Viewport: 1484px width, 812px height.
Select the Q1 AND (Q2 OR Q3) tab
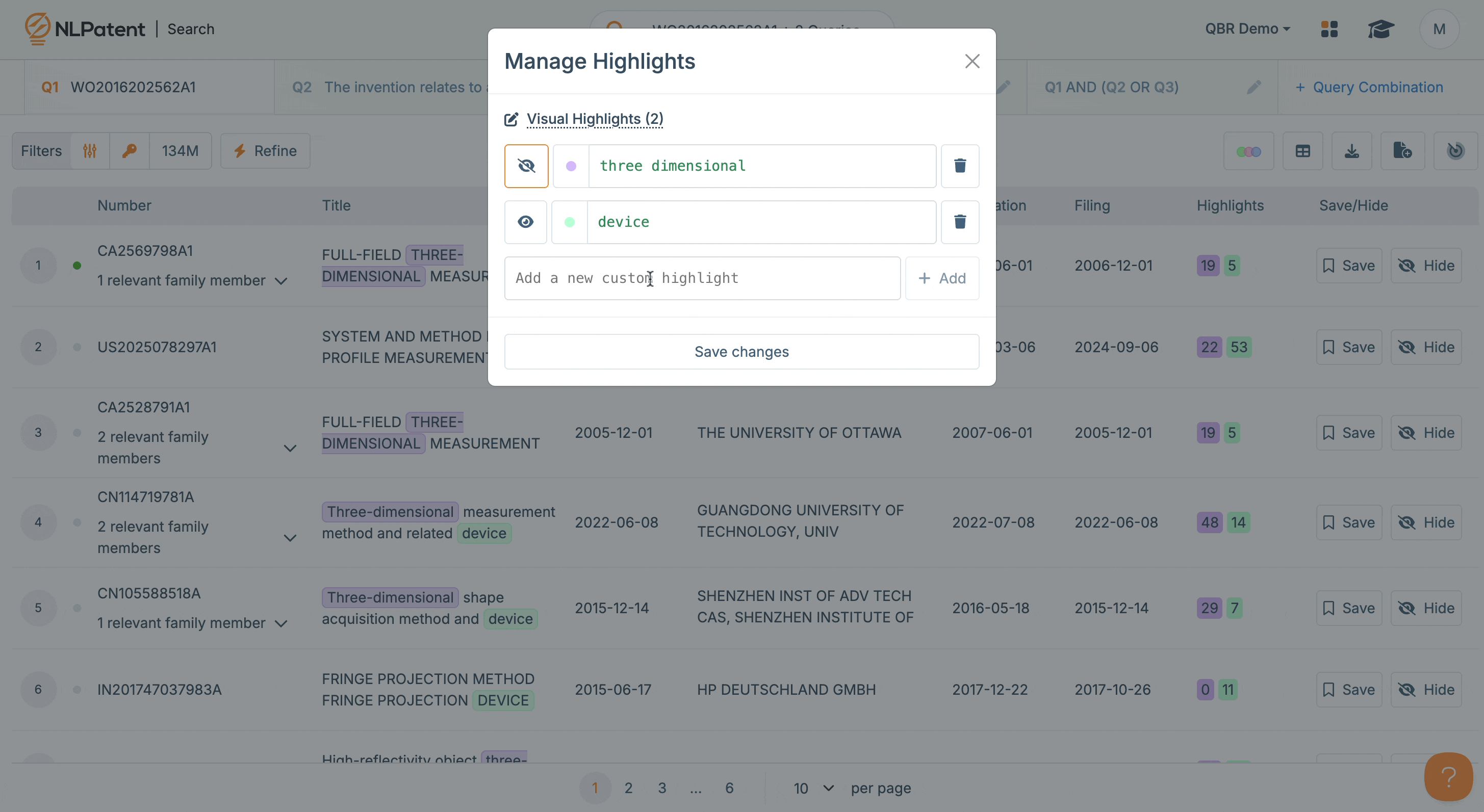point(1111,87)
